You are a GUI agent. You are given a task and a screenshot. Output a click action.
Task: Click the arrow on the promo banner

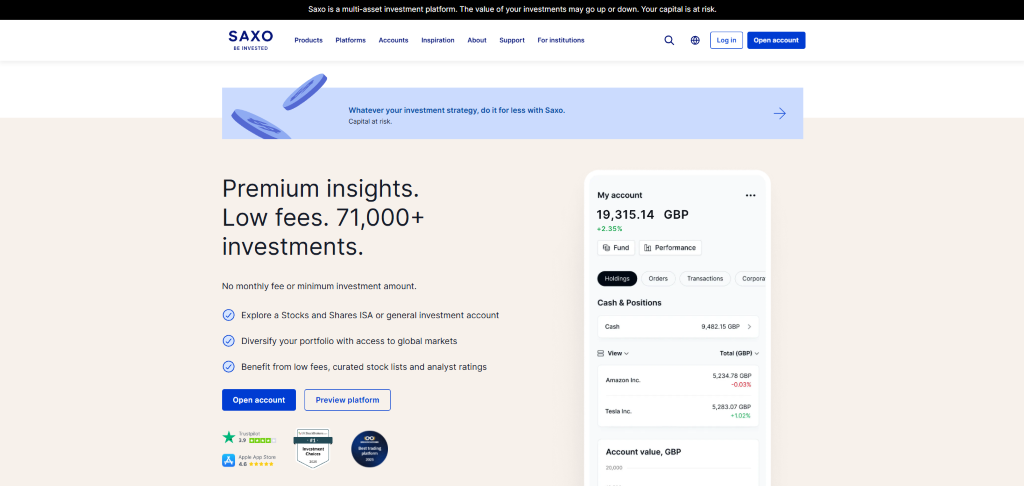tap(780, 114)
